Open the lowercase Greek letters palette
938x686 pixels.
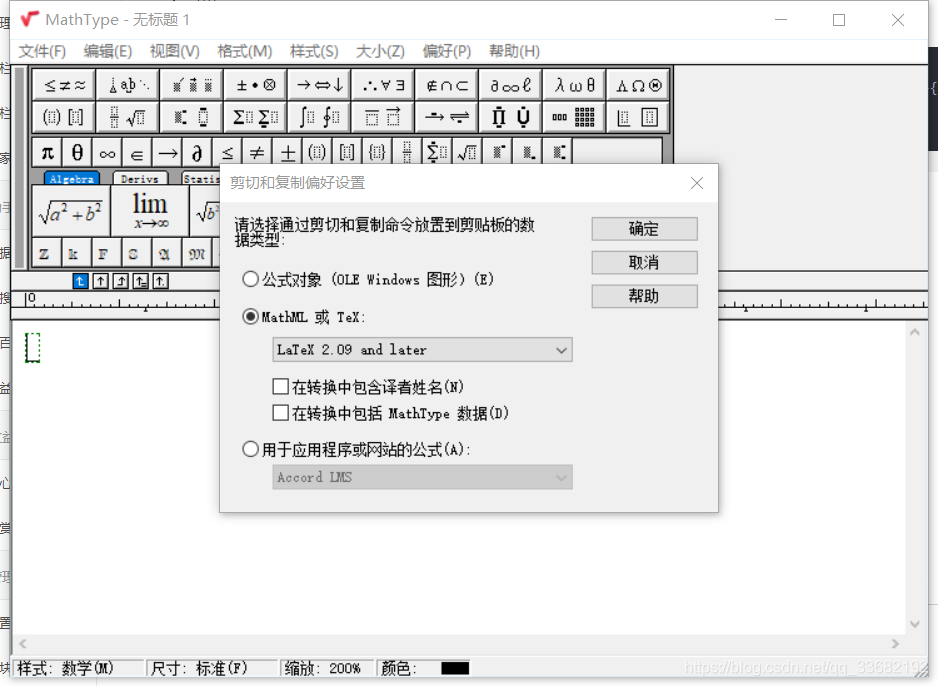(x=574, y=86)
